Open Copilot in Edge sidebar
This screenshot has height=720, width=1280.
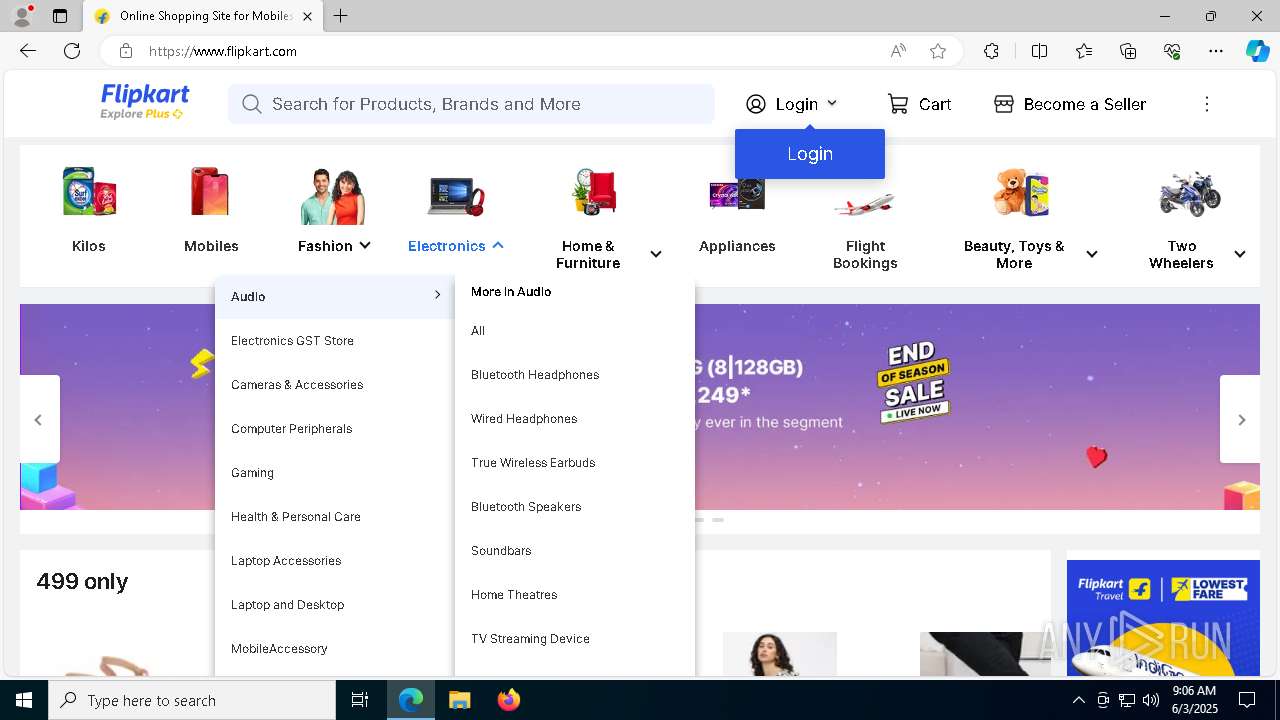pyautogui.click(x=1257, y=51)
